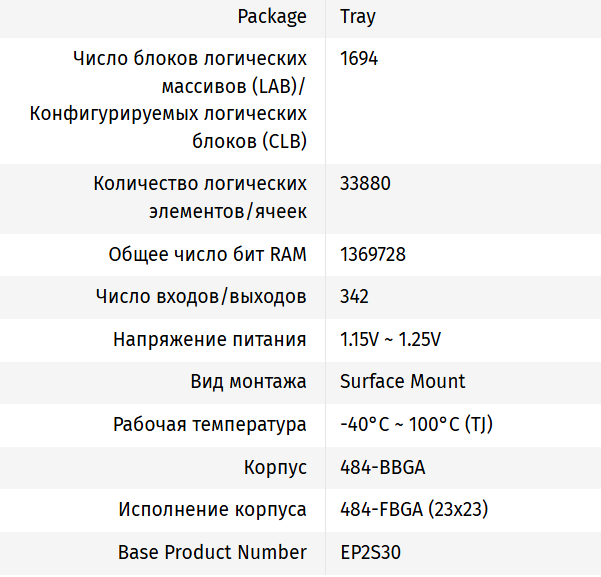Screen dimensions: 601x577
Task: Select the 'Tray' value text
Action: [x=358, y=17]
